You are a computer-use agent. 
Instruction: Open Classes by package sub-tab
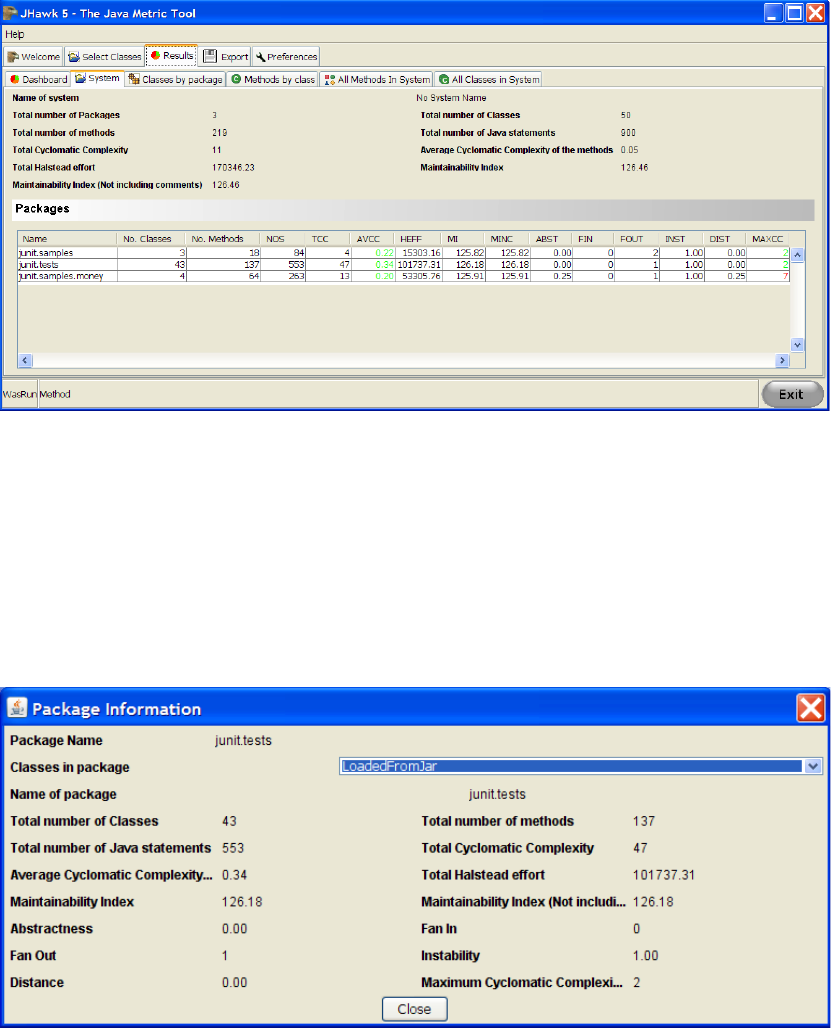click(x=176, y=79)
